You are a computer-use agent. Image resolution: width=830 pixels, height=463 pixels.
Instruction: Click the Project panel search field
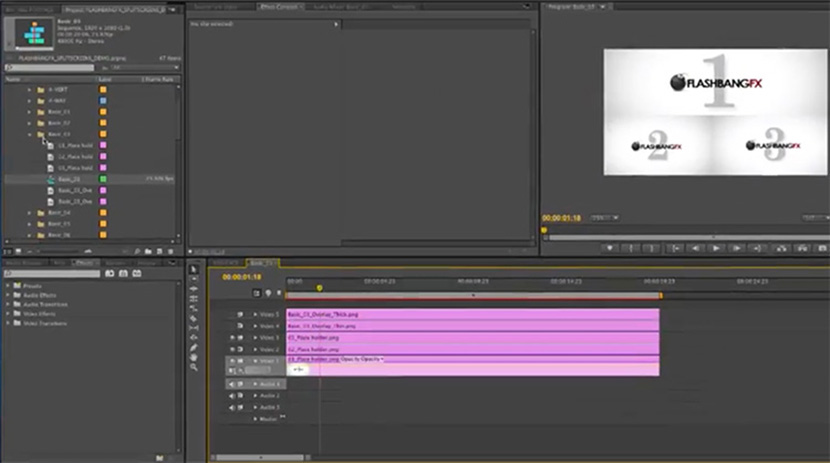[x=49, y=68]
